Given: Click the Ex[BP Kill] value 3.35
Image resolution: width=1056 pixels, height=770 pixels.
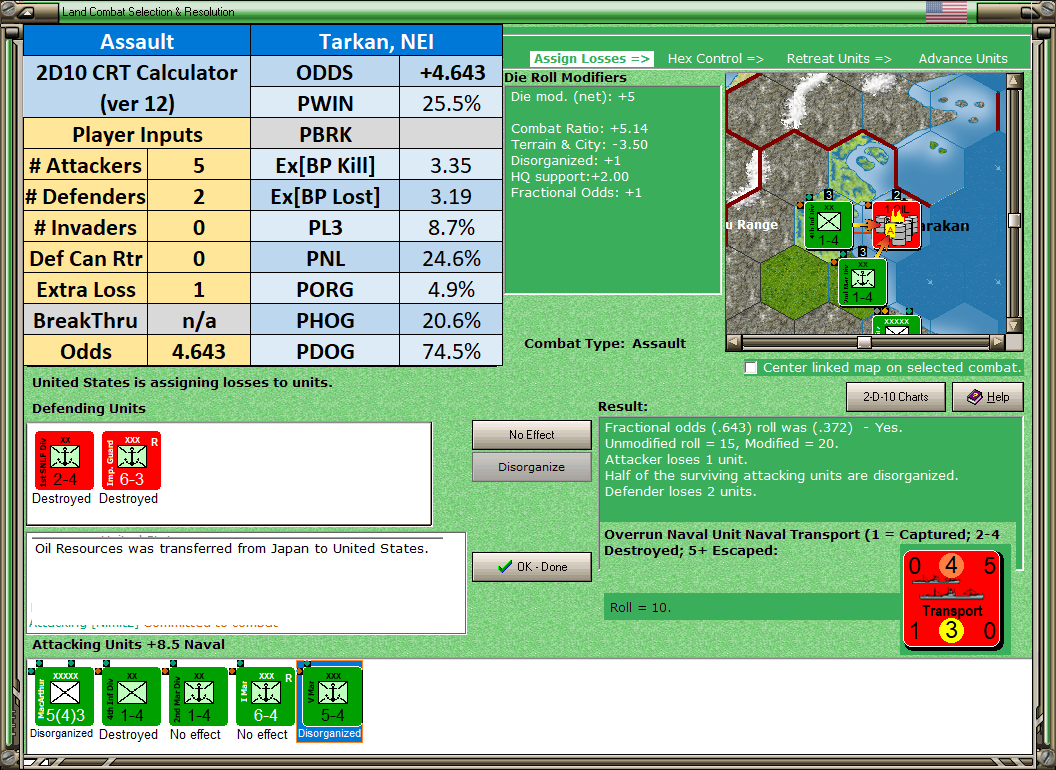Looking at the screenshot, I should point(451,166).
